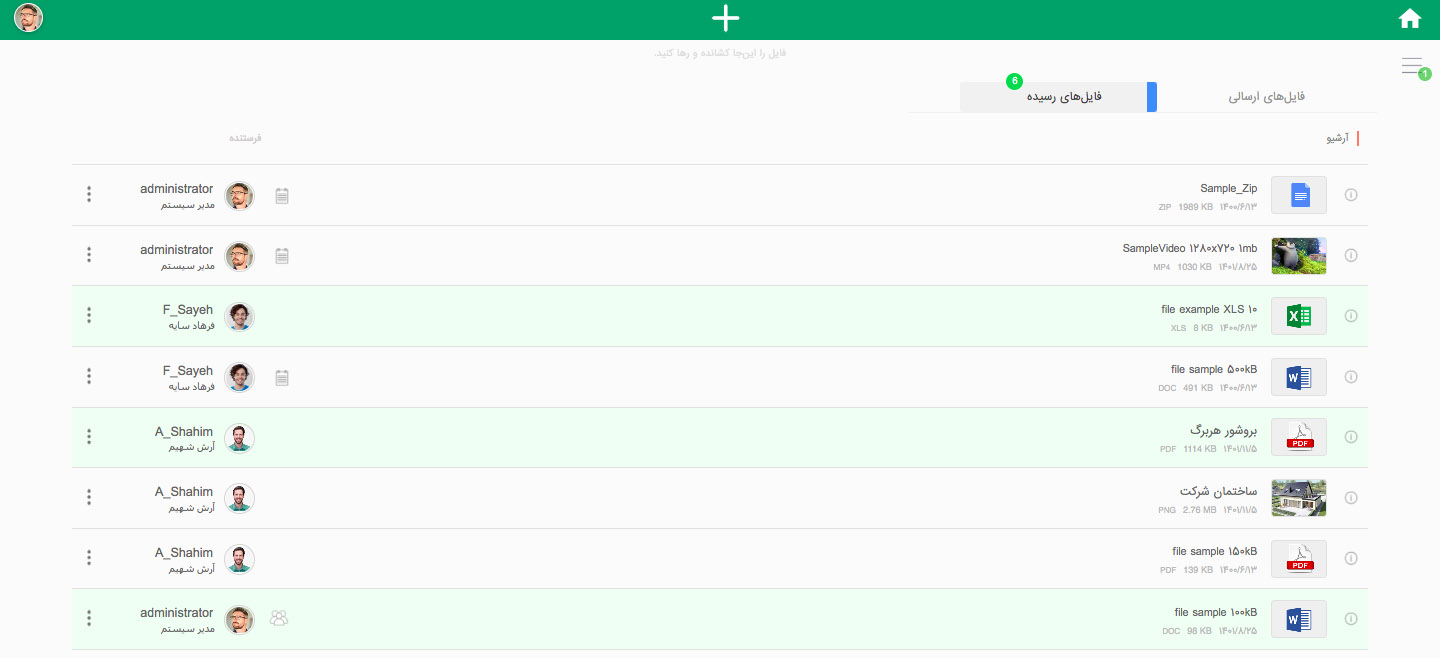Click the note icon on file sample 500kB row
The width and height of the screenshot is (1440, 658).
[x=282, y=378]
